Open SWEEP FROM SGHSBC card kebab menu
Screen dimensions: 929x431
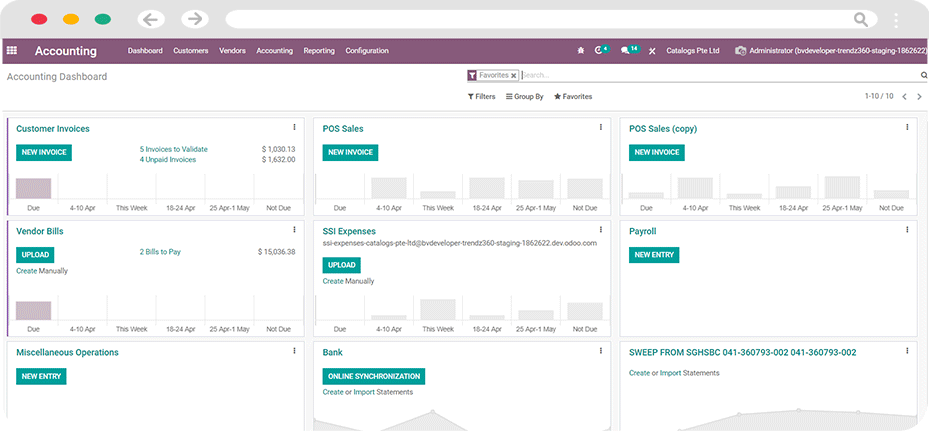907,351
